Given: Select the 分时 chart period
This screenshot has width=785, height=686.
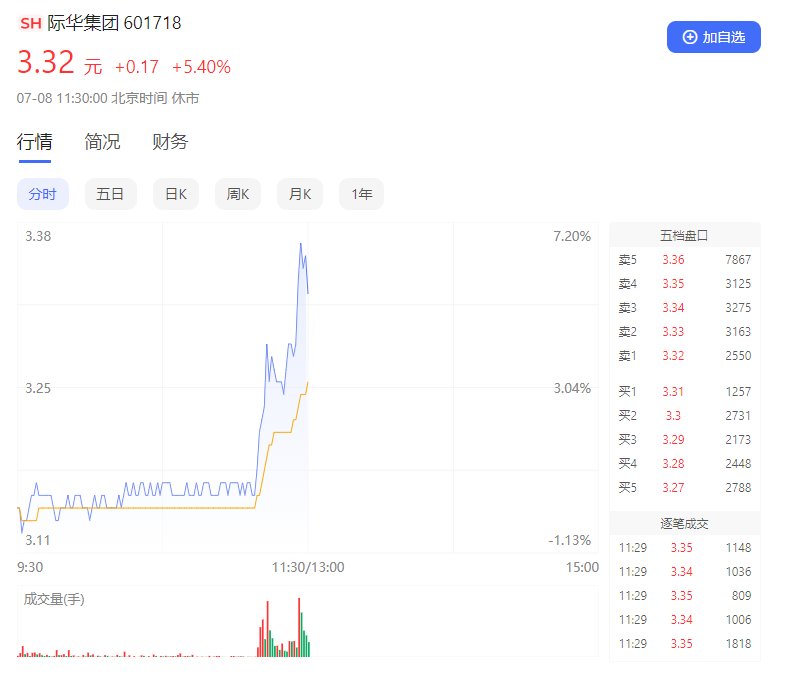Looking at the screenshot, I should tap(42, 194).
